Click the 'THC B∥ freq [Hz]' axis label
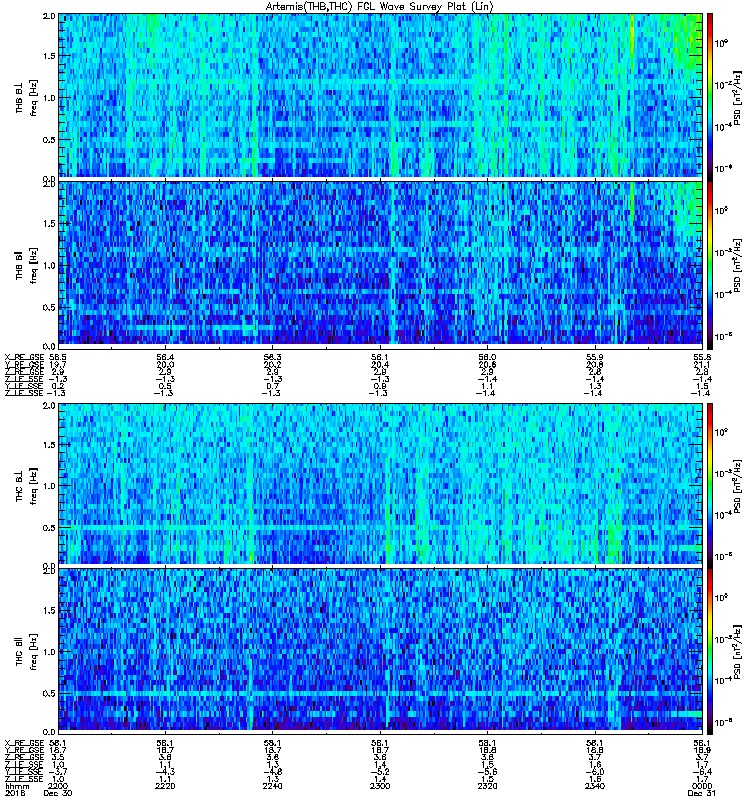The width and height of the screenshot is (750, 800). click(26, 652)
